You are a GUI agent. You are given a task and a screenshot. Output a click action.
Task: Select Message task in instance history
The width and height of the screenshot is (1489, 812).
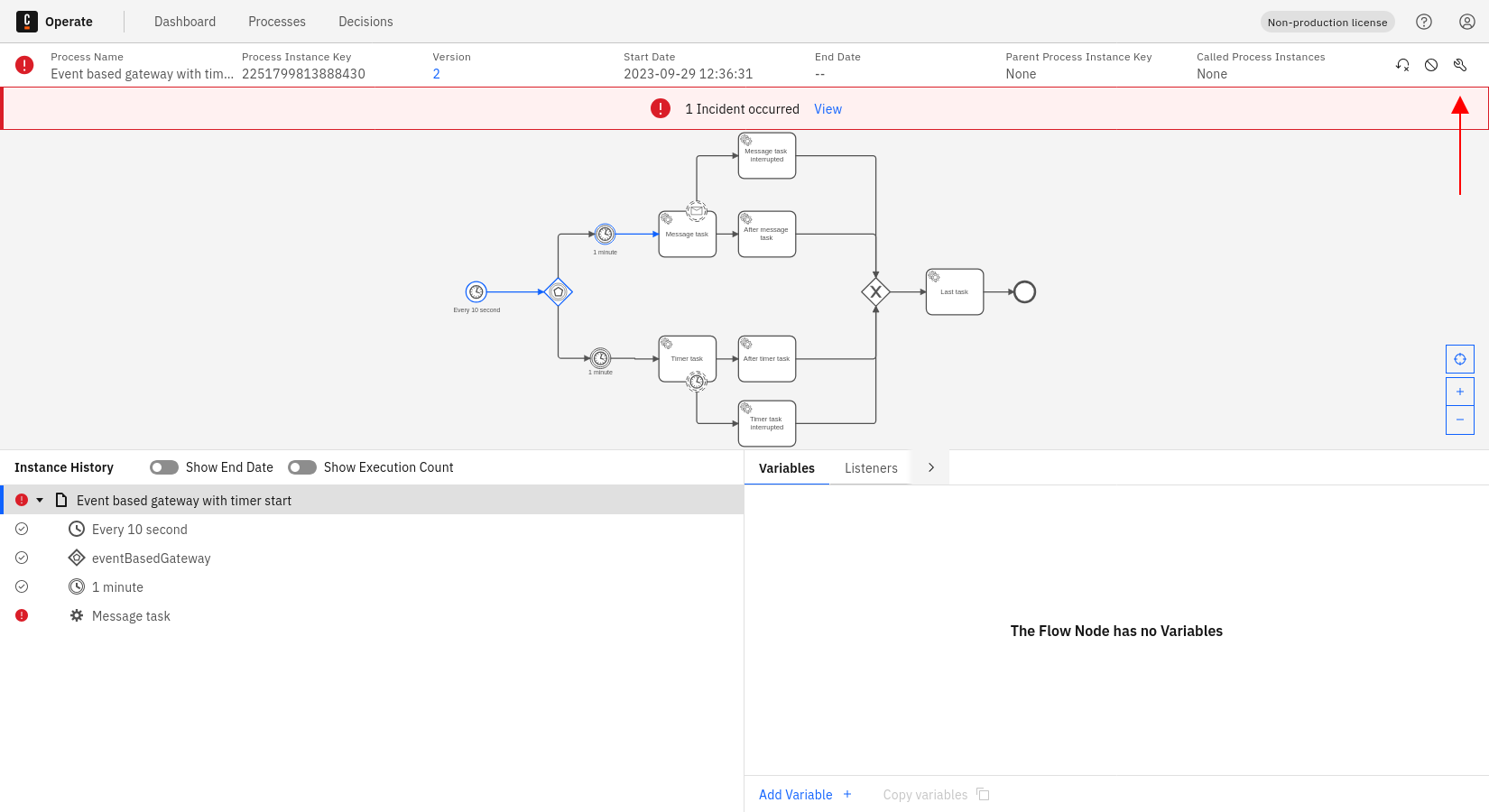(x=131, y=616)
